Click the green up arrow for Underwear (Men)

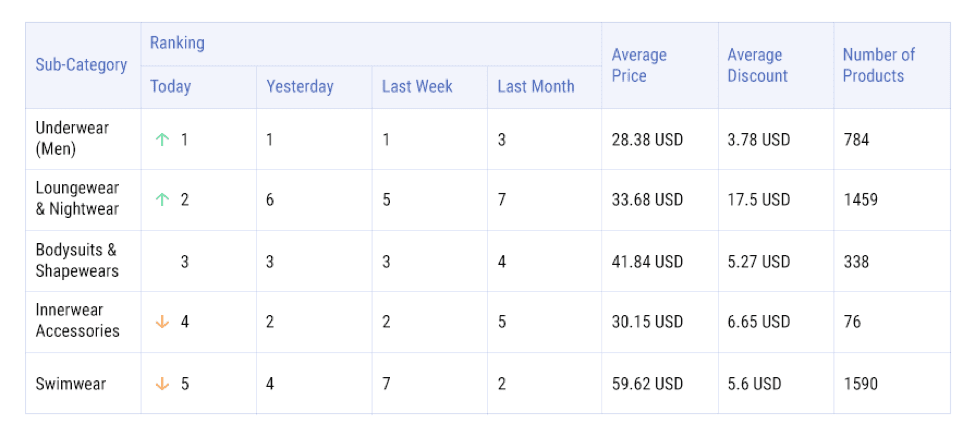point(162,140)
